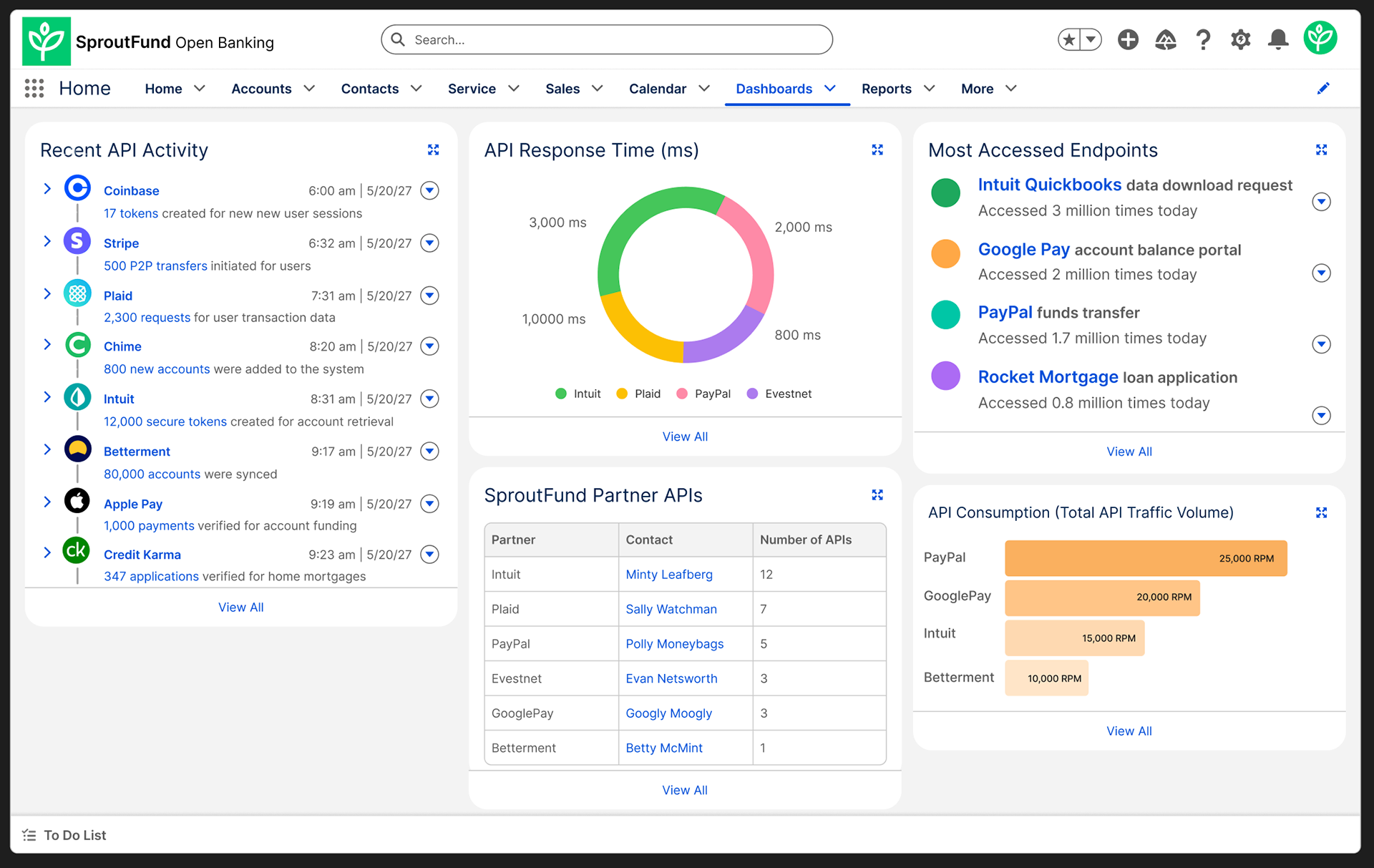The image size is (1374, 868).
Task: Expand the Chime activity row chevron
Action: [x=47, y=345]
